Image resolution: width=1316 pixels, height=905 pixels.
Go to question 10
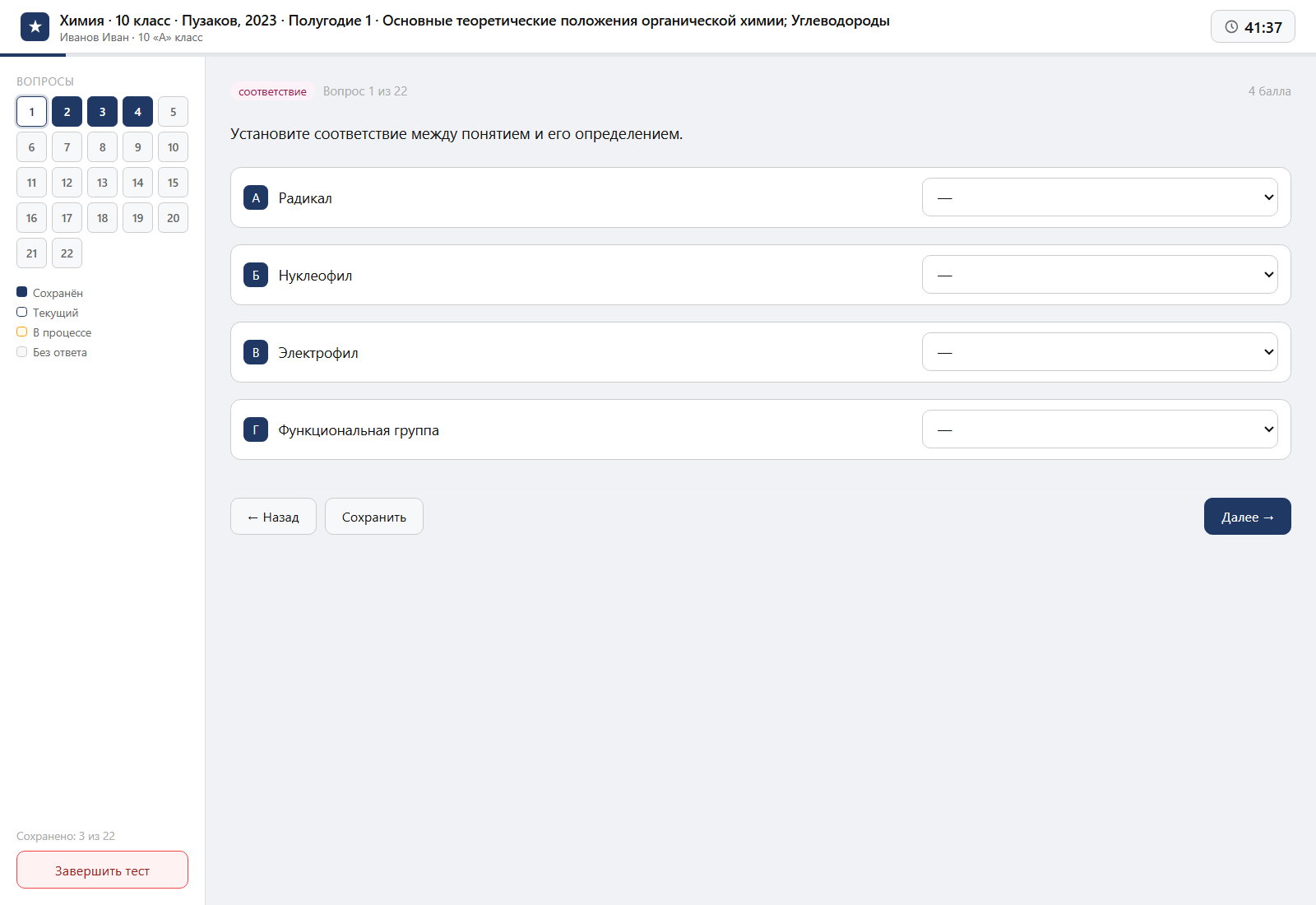pyautogui.click(x=173, y=147)
